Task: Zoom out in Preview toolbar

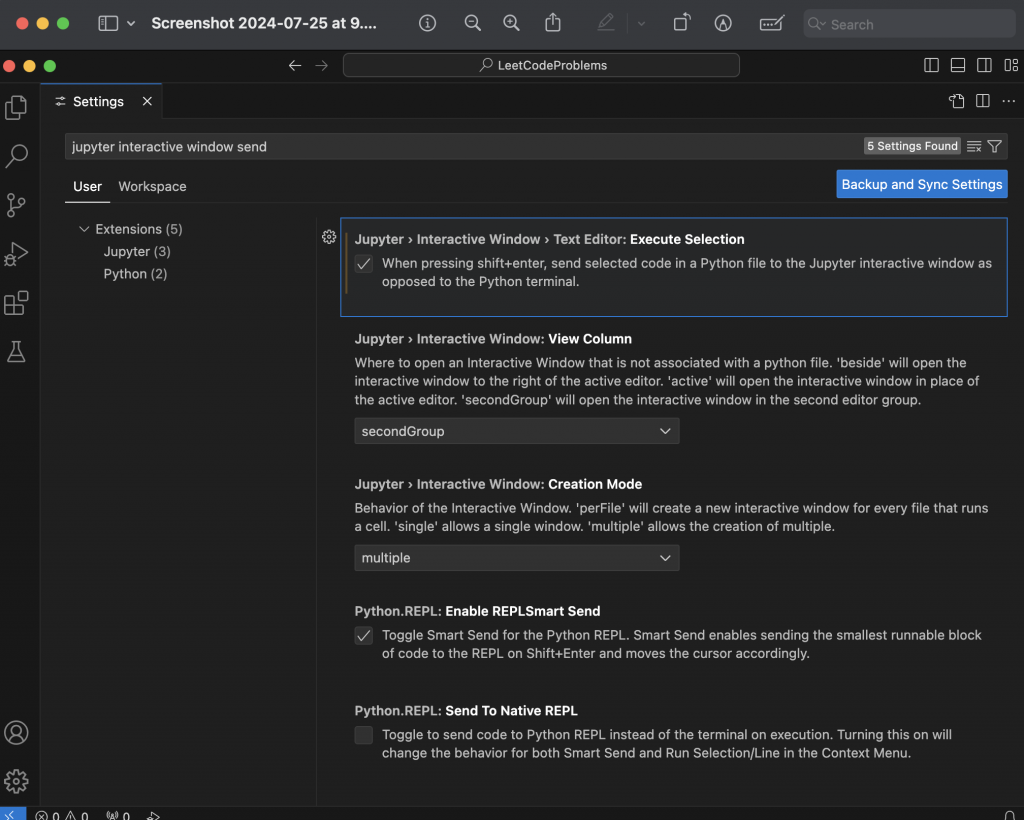Action: pyautogui.click(x=473, y=24)
